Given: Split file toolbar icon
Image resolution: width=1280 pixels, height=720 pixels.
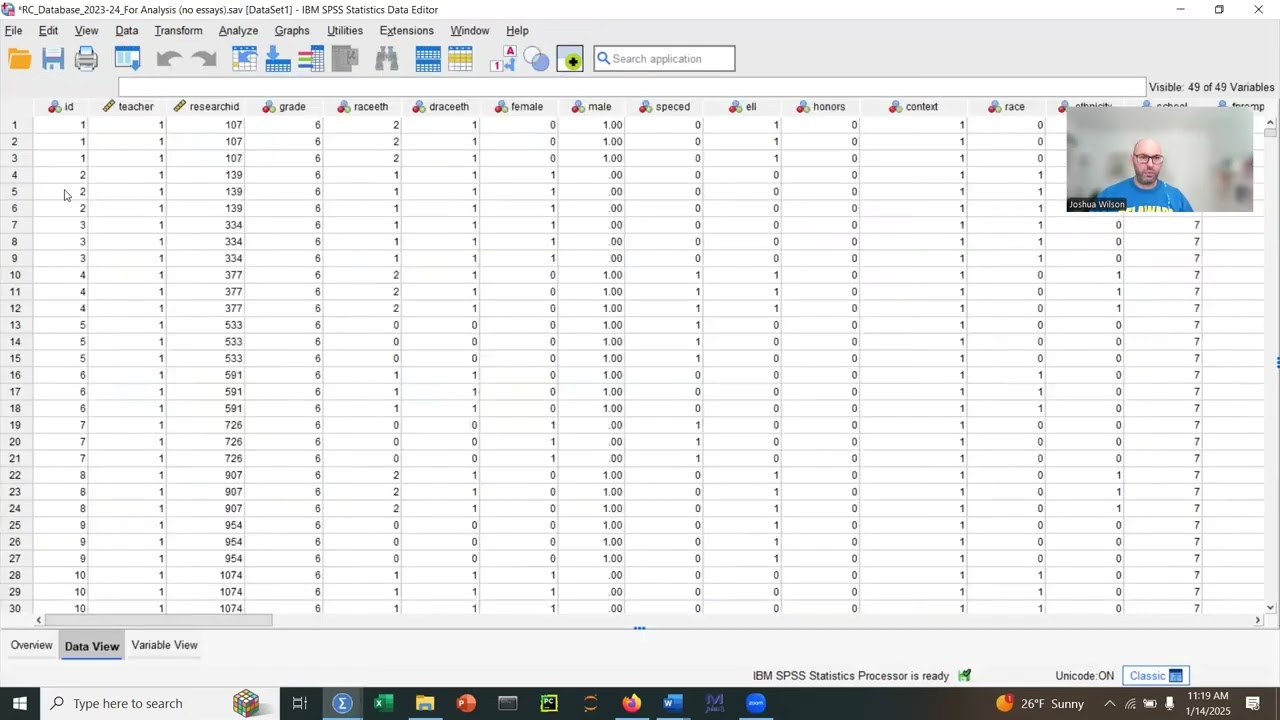Looking at the screenshot, I should point(428,59).
